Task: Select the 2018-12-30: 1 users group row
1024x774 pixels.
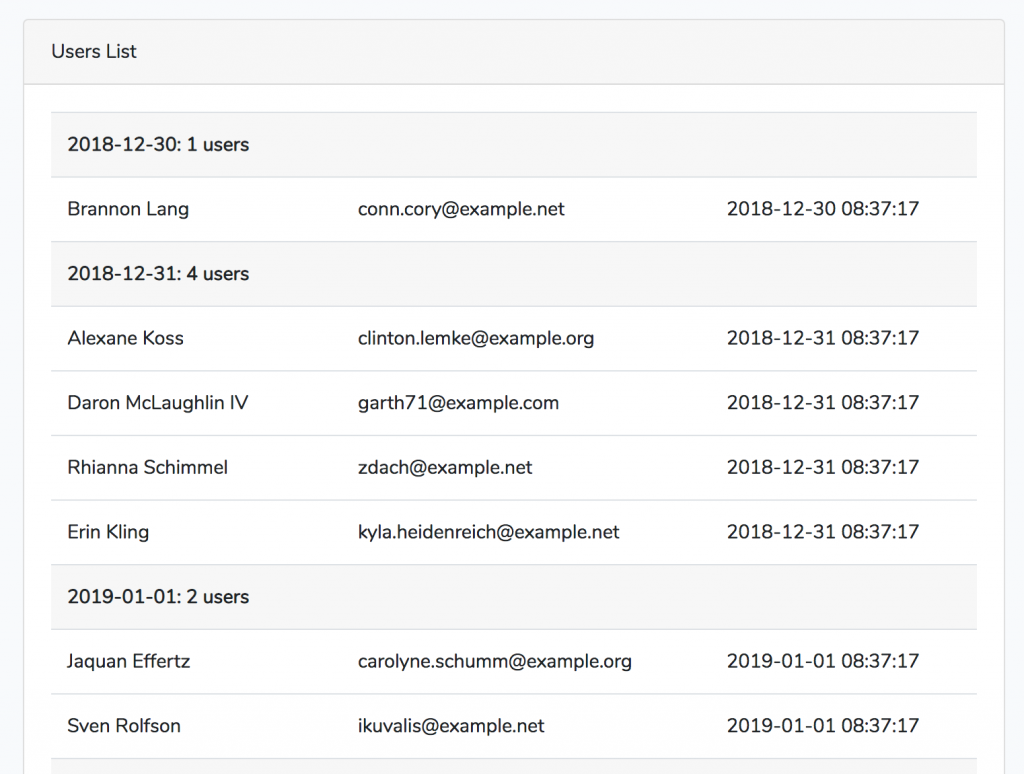Action: tap(158, 145)
